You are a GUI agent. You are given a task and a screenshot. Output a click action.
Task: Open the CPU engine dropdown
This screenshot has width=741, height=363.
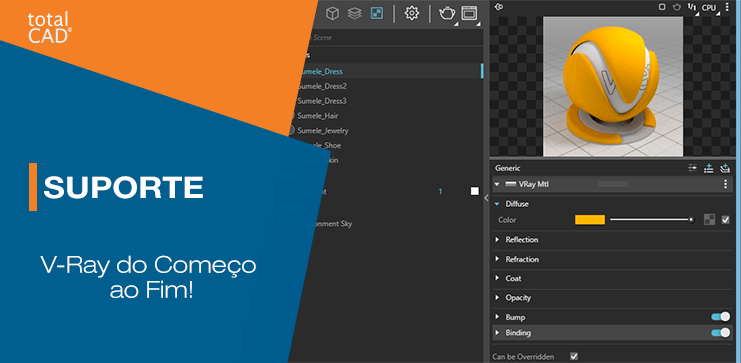coord(709,8)
